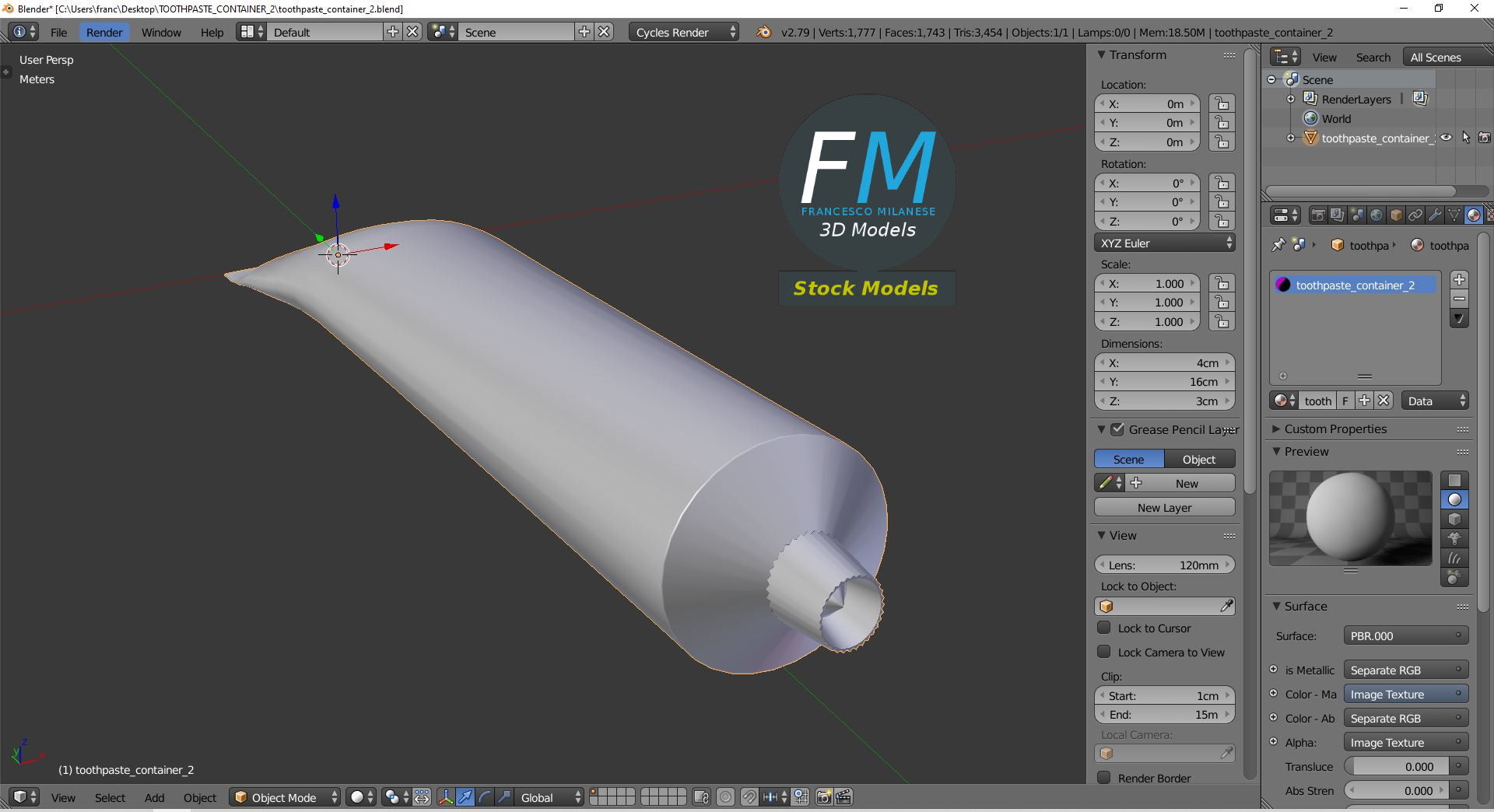
Task: Open the Help menu
Action: tap(212, 32)
